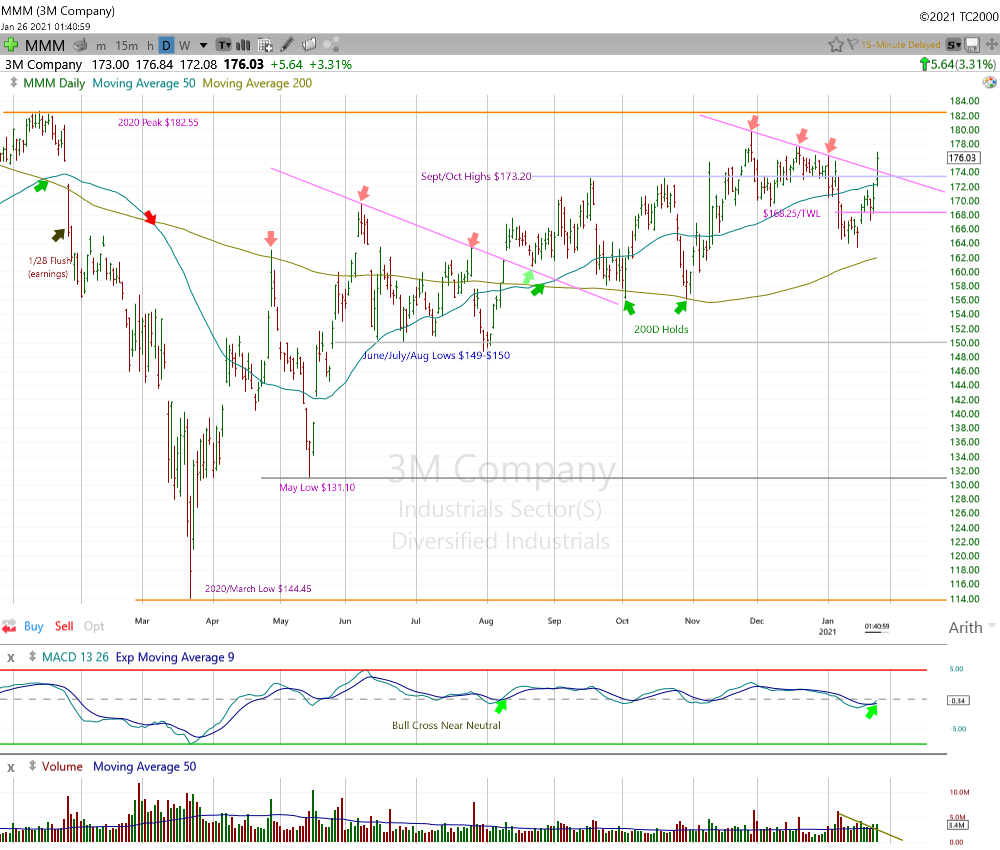1000x850 pixels.
Task: Select the 15m timeframe
Action: (x=126, y=46)
